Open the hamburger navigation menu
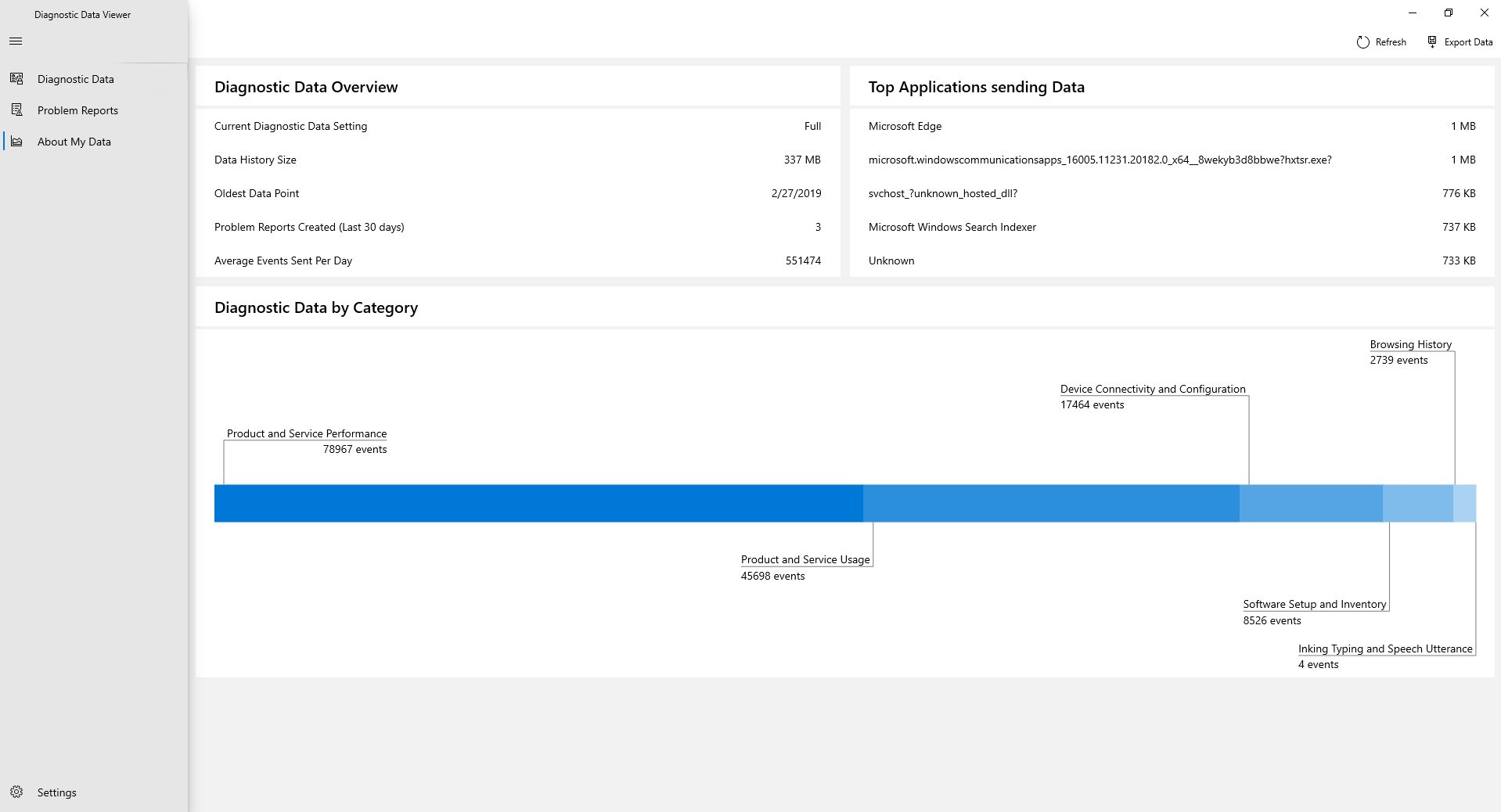The image size is (1501, 812). (16, 41)
